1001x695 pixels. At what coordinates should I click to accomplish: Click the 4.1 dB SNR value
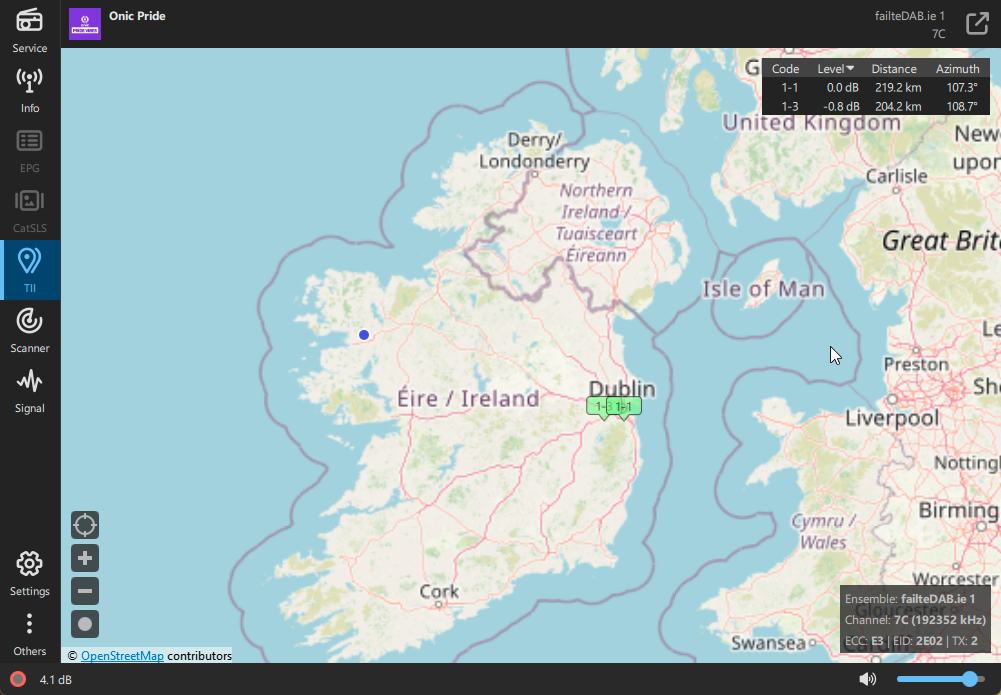tap(56, 680)
